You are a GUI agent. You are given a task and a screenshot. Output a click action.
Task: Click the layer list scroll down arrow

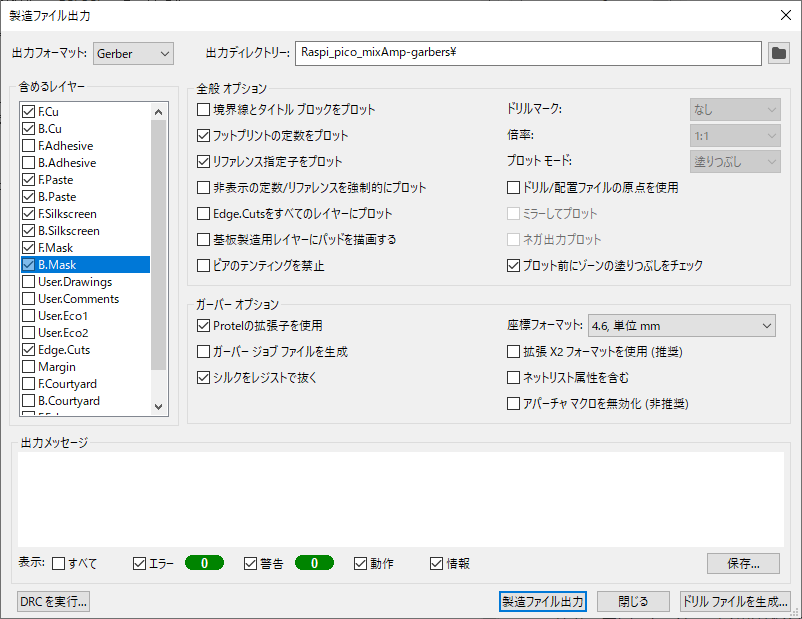[x=159, y=407]
